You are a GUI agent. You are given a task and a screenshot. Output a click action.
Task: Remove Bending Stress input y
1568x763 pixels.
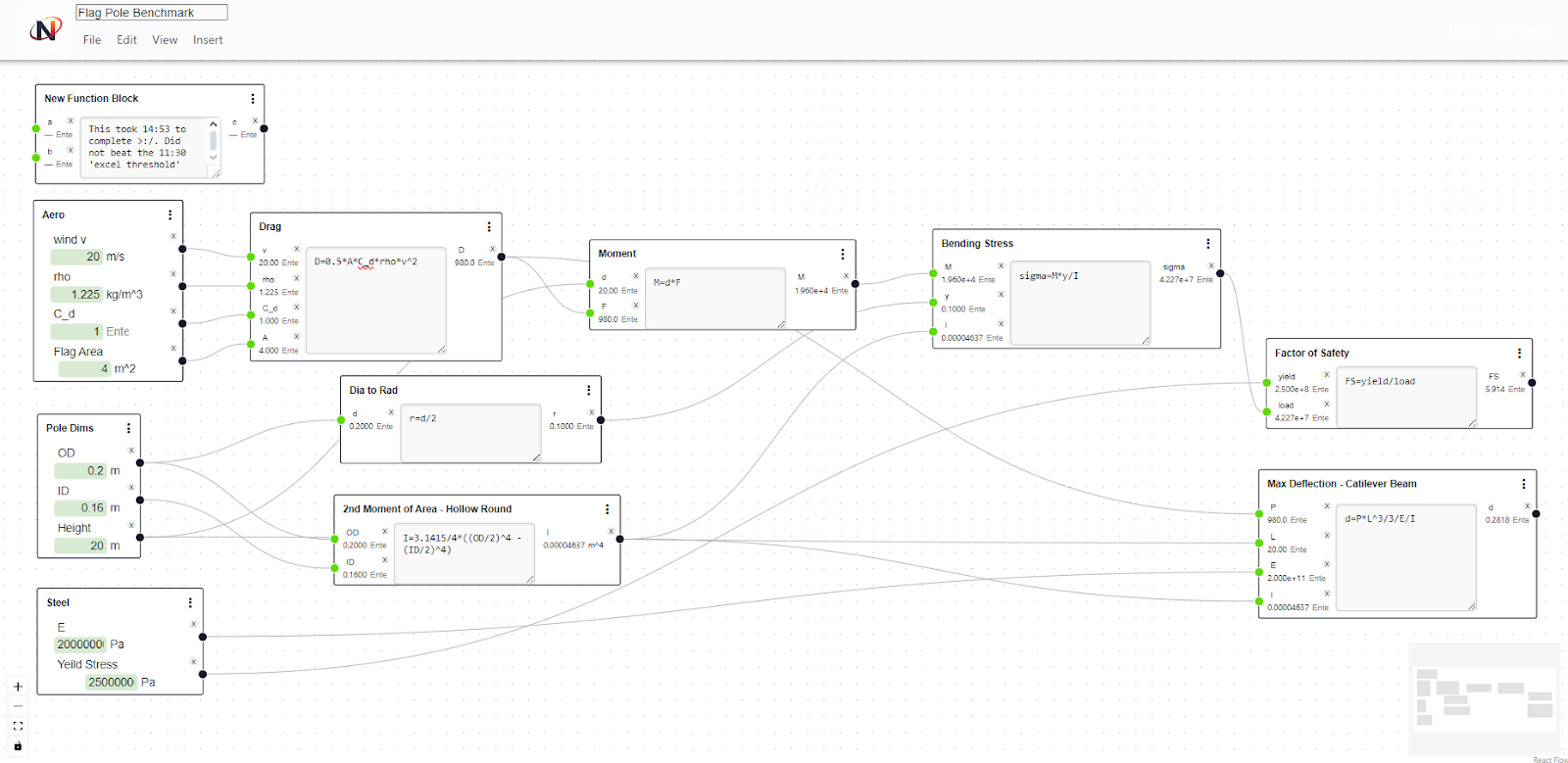pos(1001,294)
